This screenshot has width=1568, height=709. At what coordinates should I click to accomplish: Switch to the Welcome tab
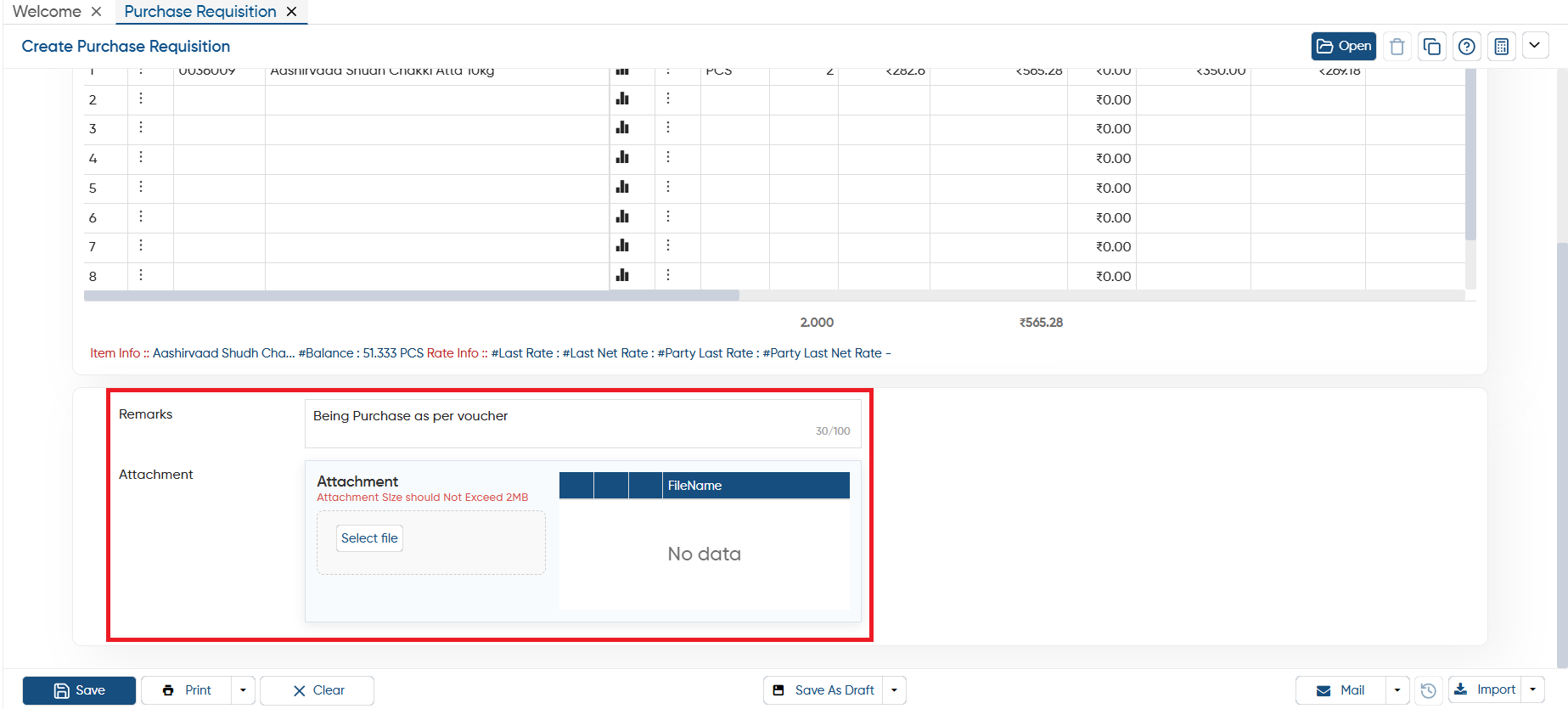[x=47, y=12]
